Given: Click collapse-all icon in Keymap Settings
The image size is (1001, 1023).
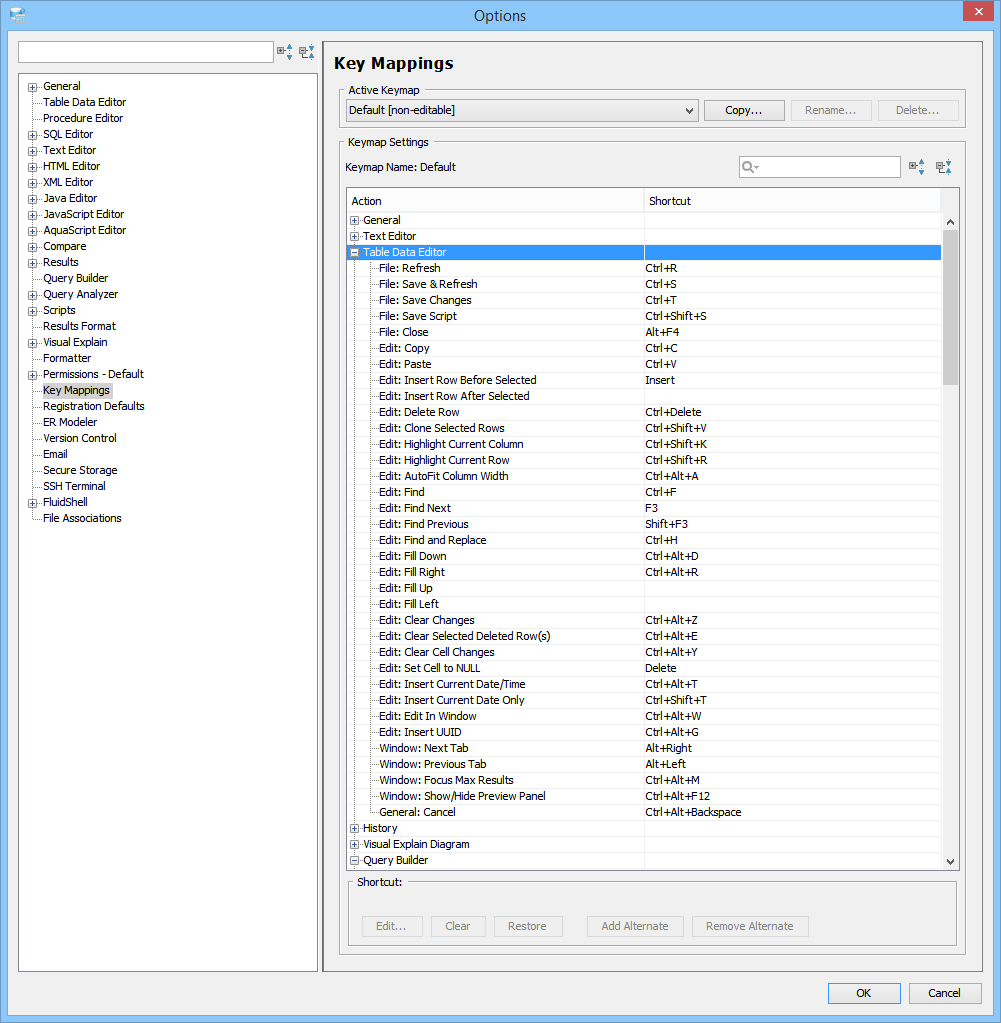Looking at the screenshot, I should (x=944, y=167).
